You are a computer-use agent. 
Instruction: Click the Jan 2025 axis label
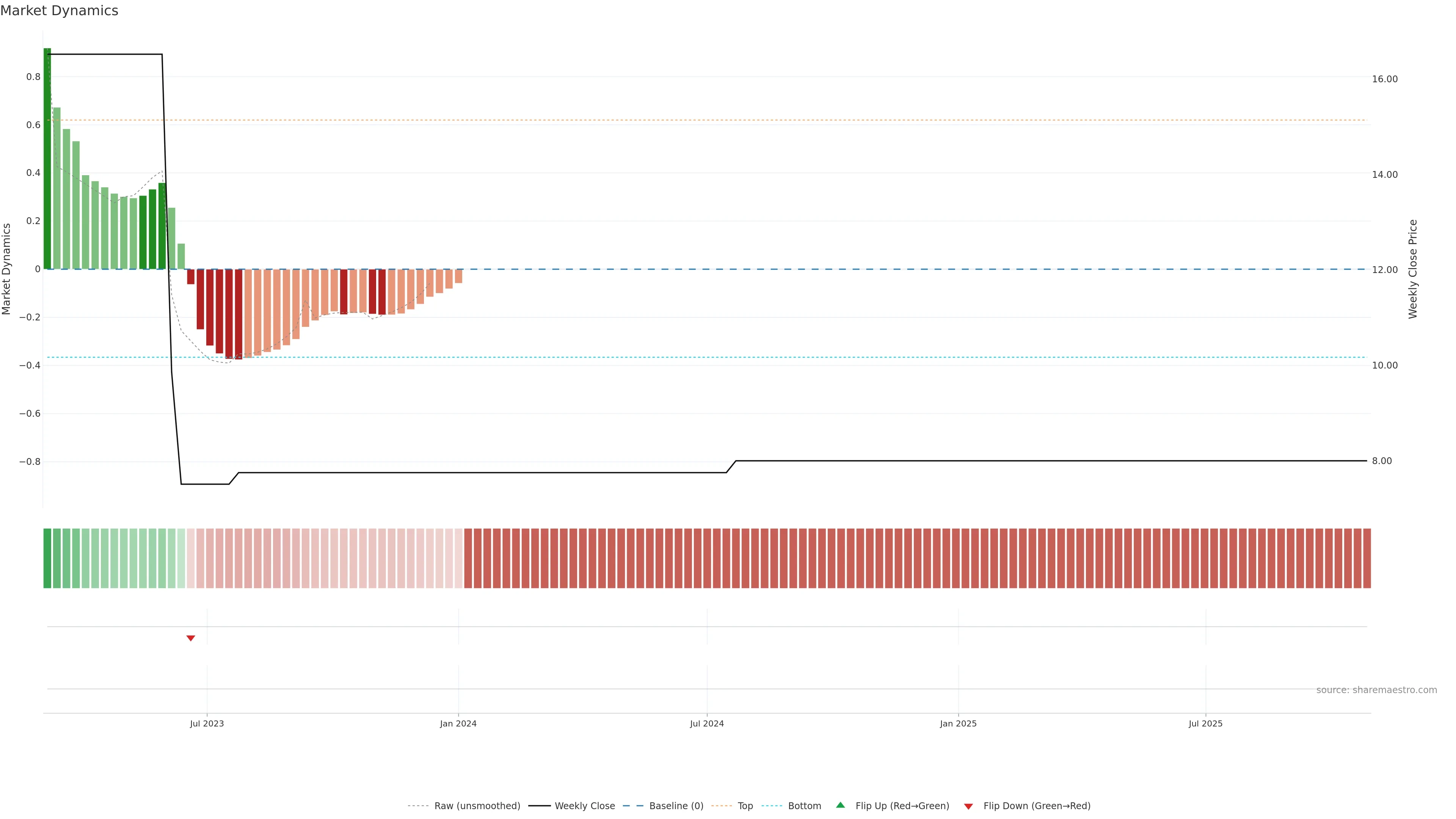(958, 723)
